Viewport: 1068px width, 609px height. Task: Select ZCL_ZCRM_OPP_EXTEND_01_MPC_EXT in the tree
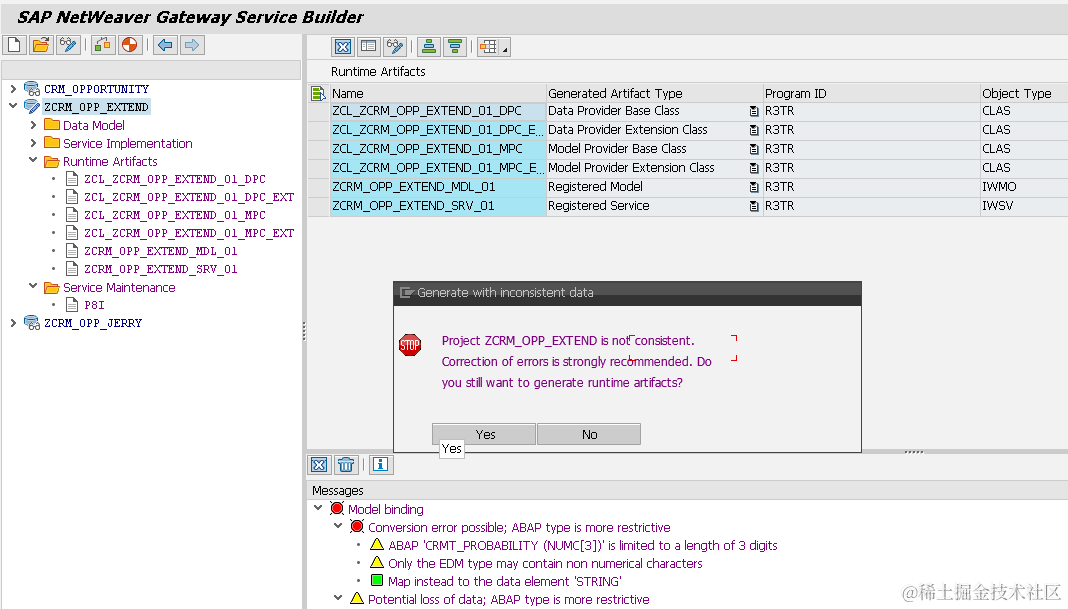189,233
